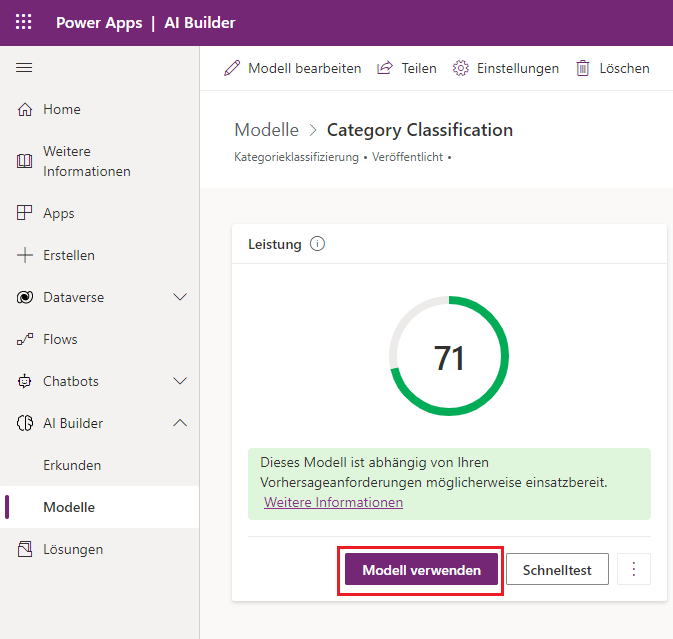Open the more options ellipsis next to Schnelltest

click(634, 570)
